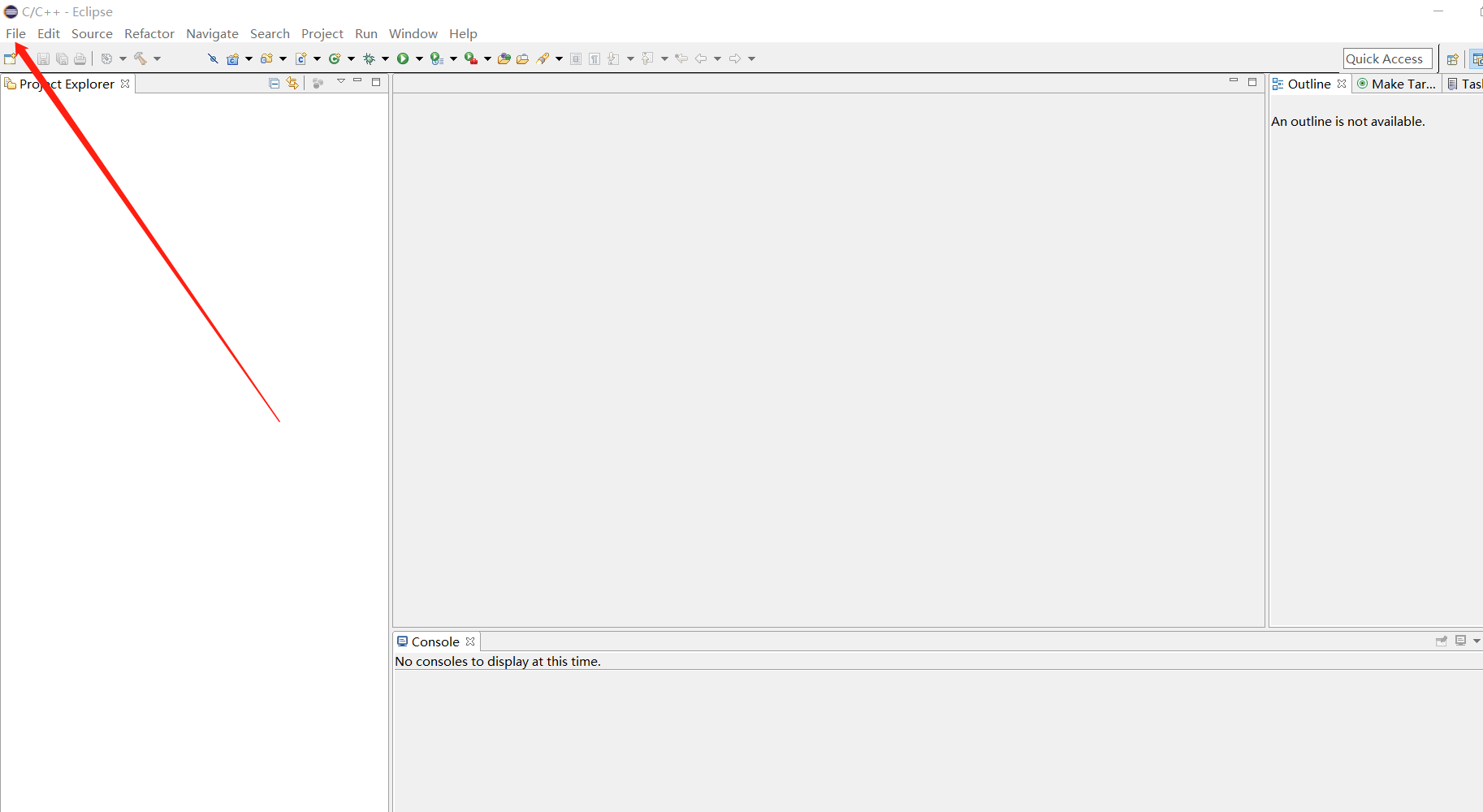This screenshot has width=1483, height=812.
Task: Click the External Tools run icon
Action: pos(471,58)
